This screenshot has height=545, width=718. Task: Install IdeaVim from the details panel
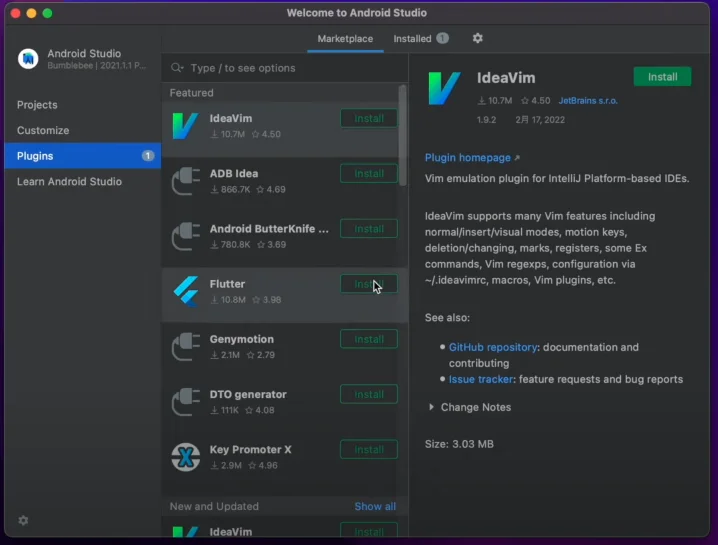tap(662, 77)
